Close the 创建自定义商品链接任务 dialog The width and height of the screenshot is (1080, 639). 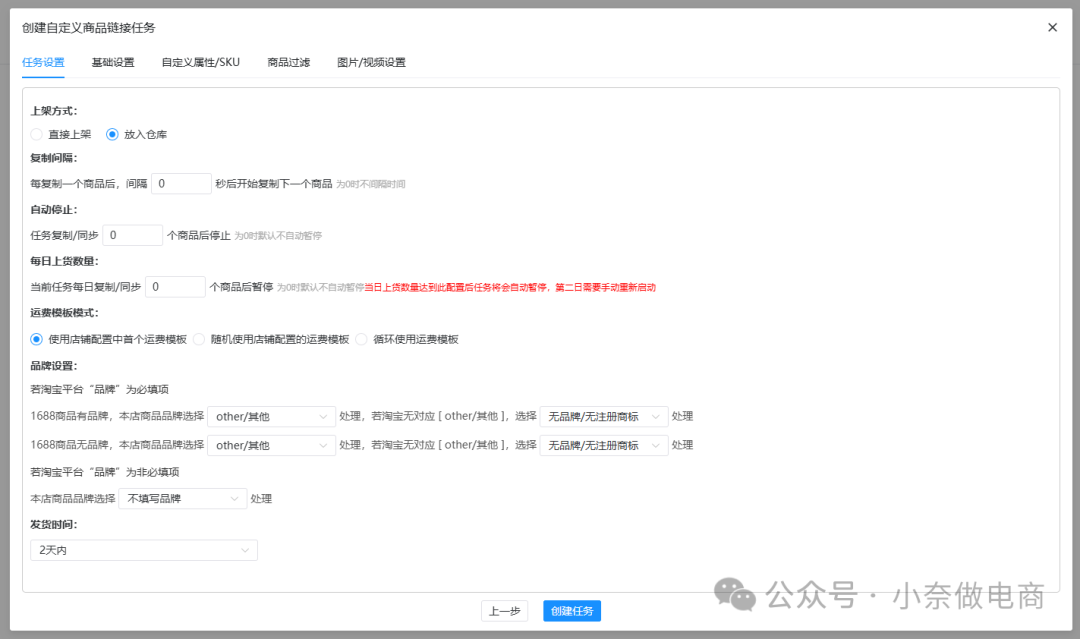[1052, 28]
